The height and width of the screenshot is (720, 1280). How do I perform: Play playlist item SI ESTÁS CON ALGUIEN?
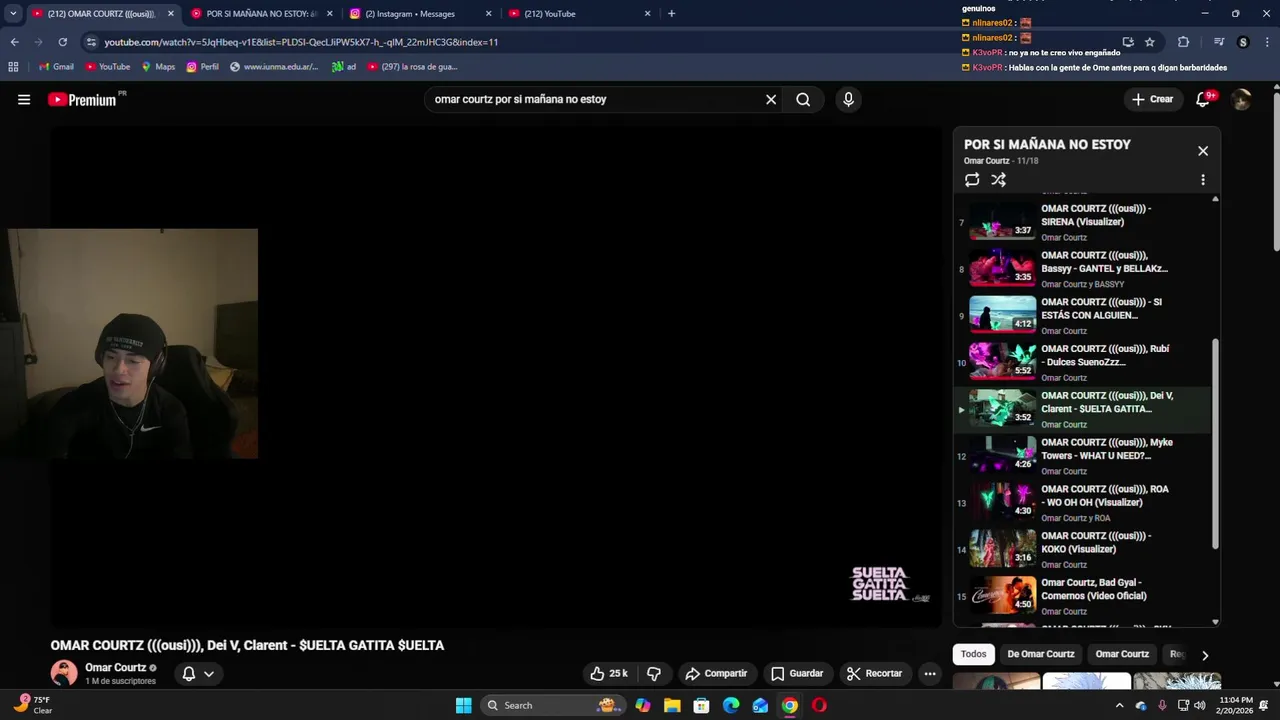[1084, 316]
